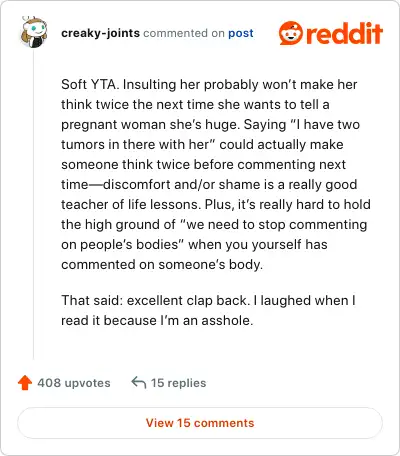Image resolution: width=400 pixels, height=456 pixels.
Task: Open the creaky-joints user profile
Action: (100, 33)
